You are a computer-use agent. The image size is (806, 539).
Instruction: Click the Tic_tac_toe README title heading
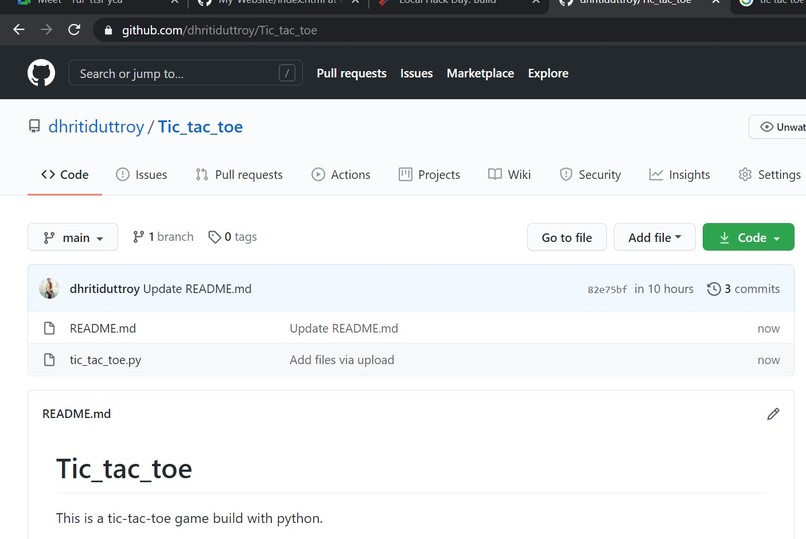(124, 469)
